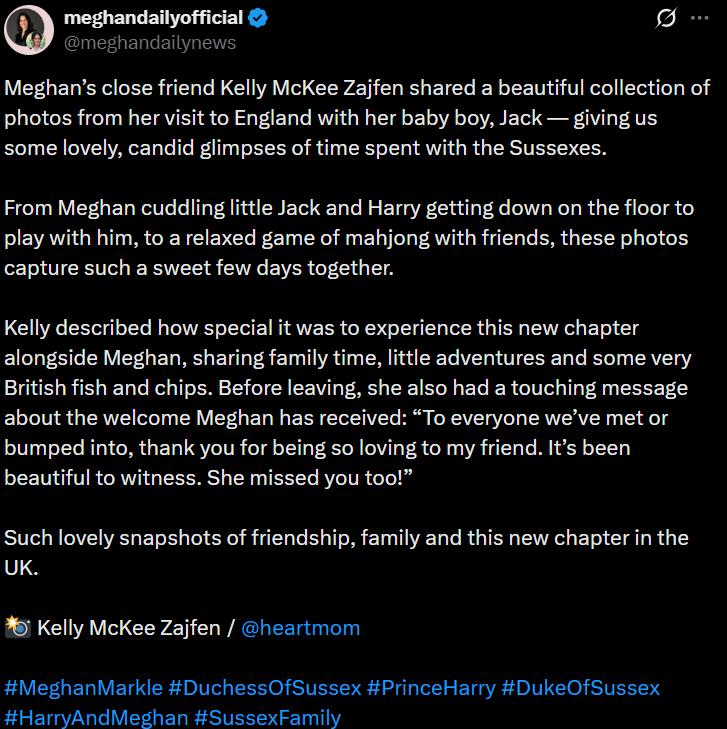Viewport: 727px width, 729px height.
Task: Click the #HarryAndMeghan hashtag
Action: tap(96, 718)
